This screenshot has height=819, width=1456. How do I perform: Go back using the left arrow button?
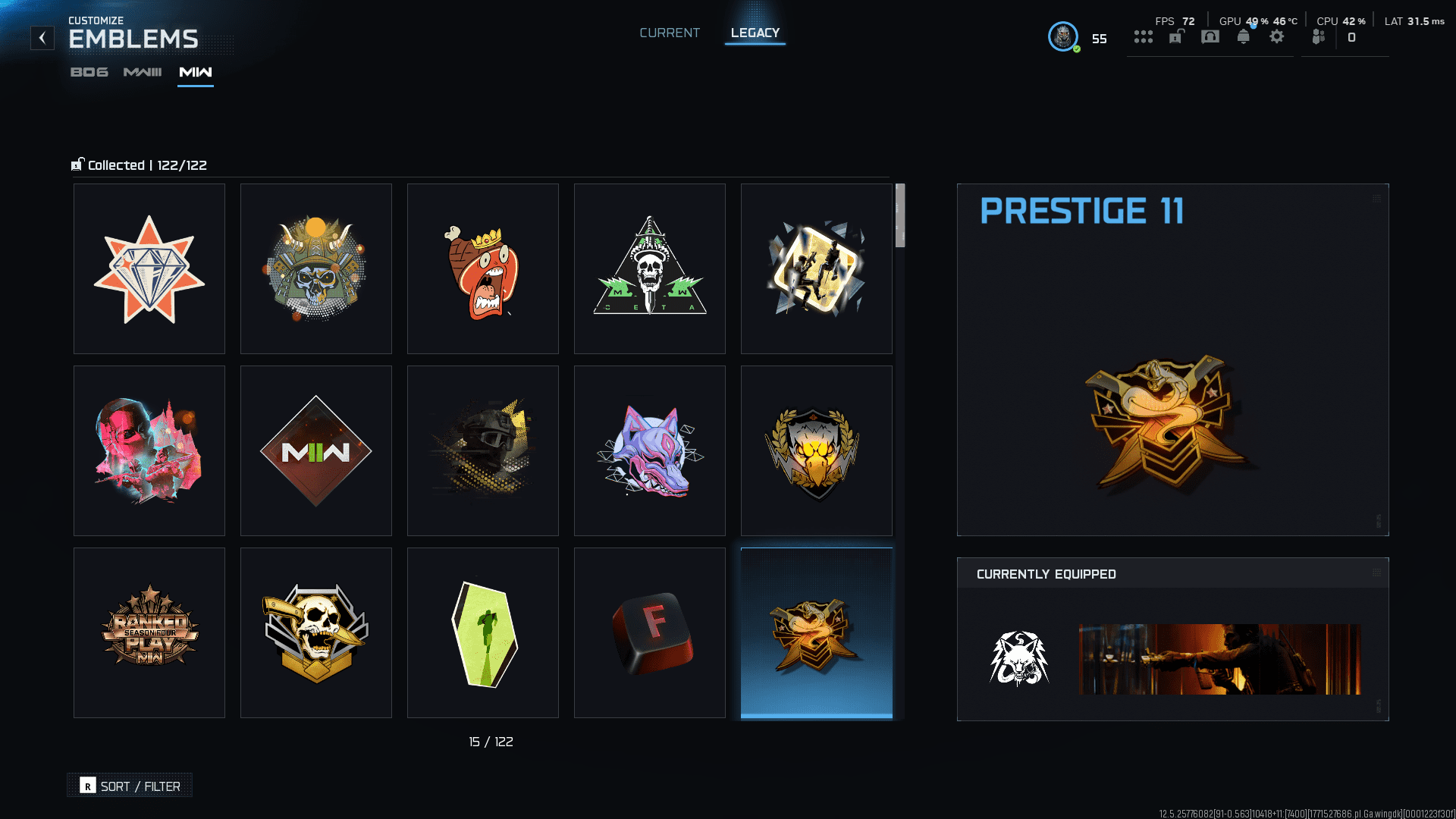point(42,38)
